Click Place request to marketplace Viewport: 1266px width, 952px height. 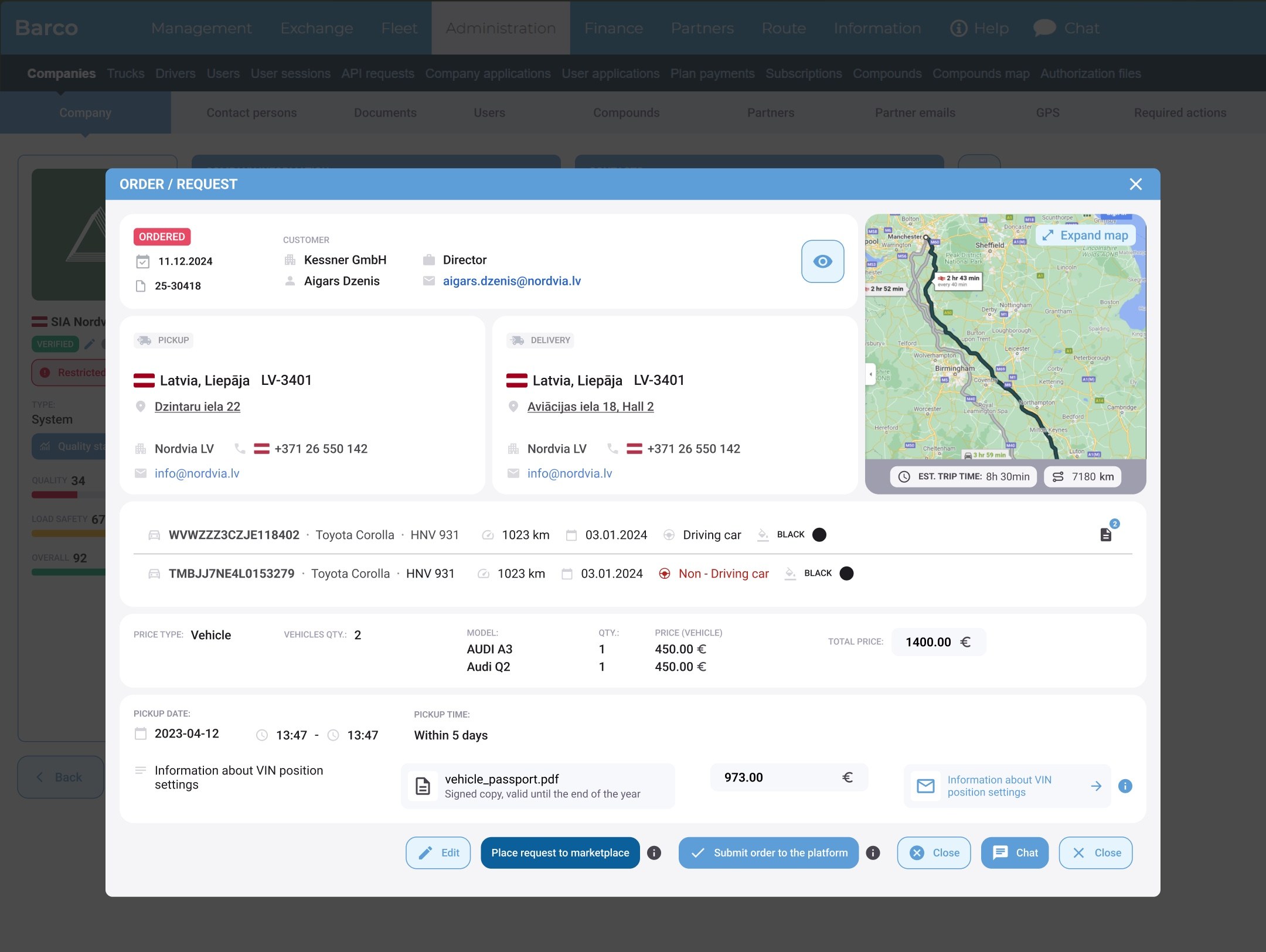click(560, 853)
